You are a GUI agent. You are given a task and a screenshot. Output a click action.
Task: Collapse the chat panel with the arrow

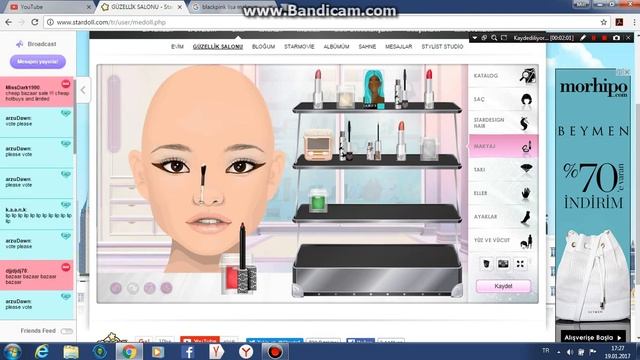click(83, 90)
